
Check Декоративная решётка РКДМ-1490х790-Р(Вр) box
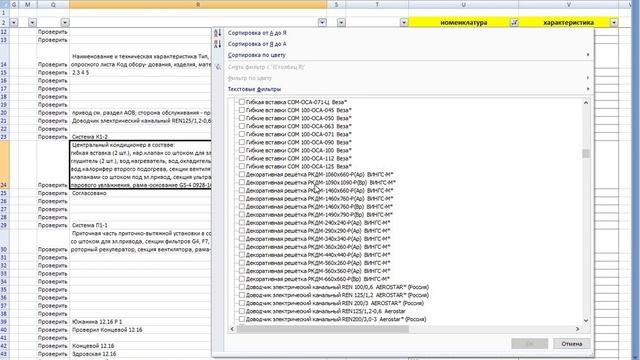[242, 215]
